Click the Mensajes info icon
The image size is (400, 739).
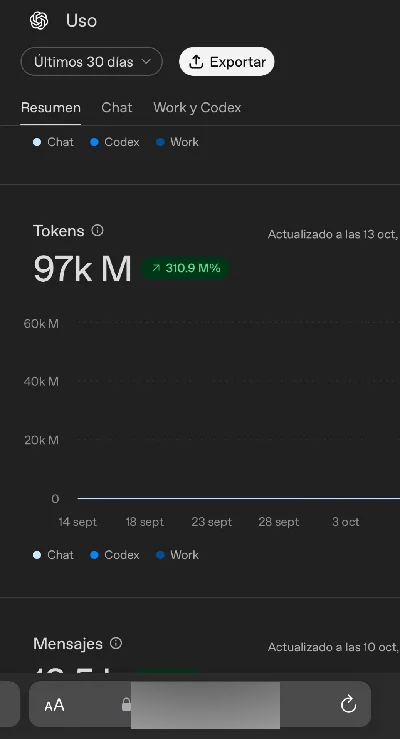116,643
